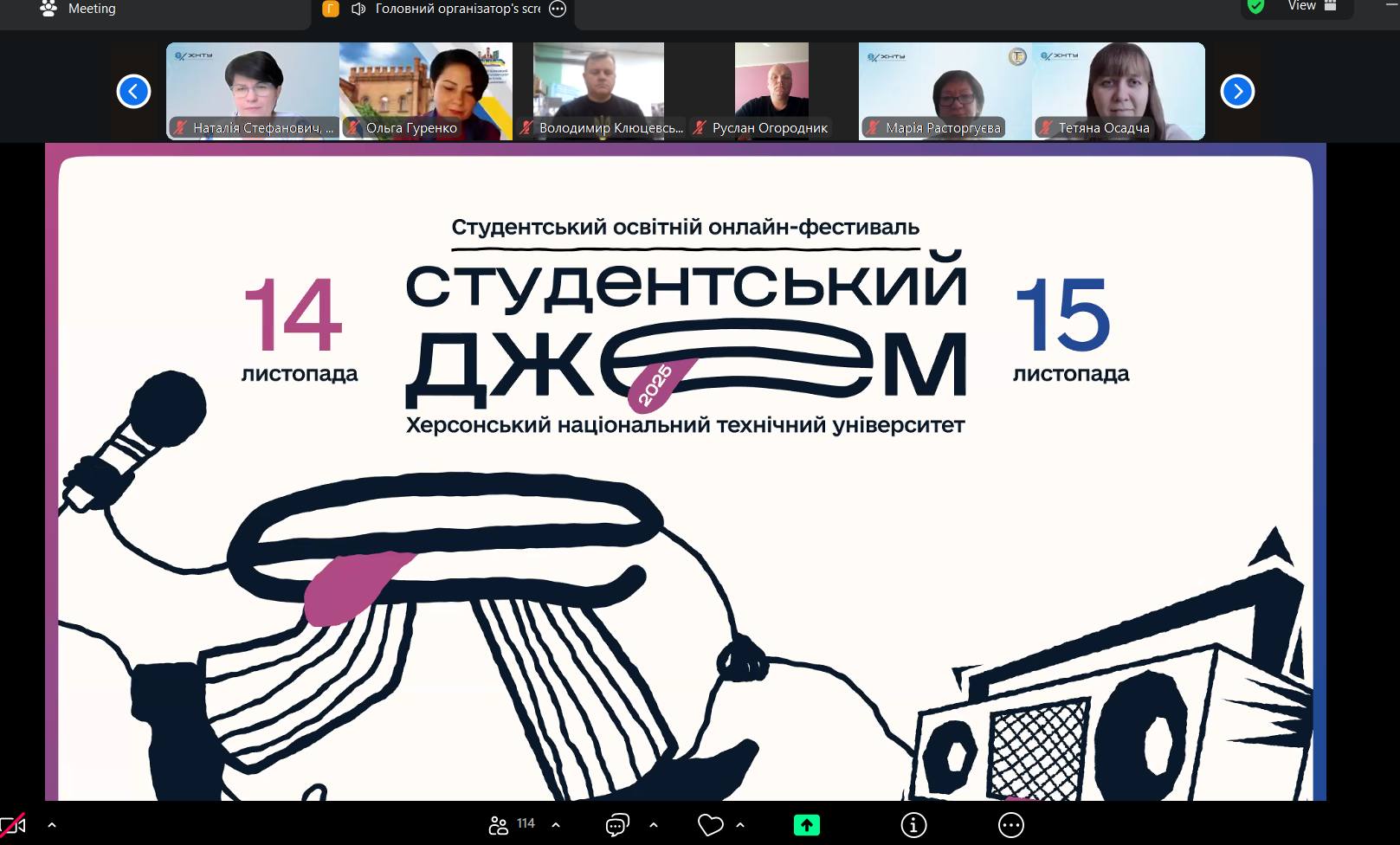Viewport: 1400px width, 845px height.
Task: Open the View layout menu
Action: [x=1312, y=7]
